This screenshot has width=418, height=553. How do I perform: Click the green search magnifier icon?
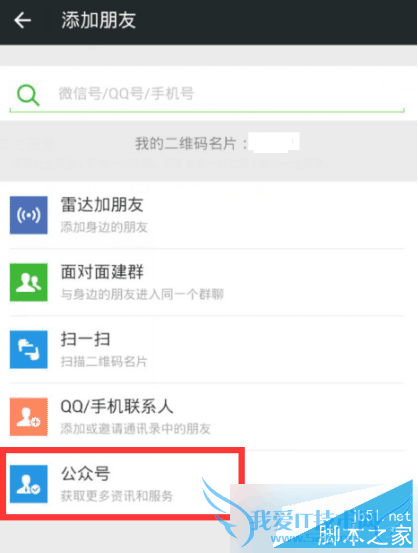point(28,95)
